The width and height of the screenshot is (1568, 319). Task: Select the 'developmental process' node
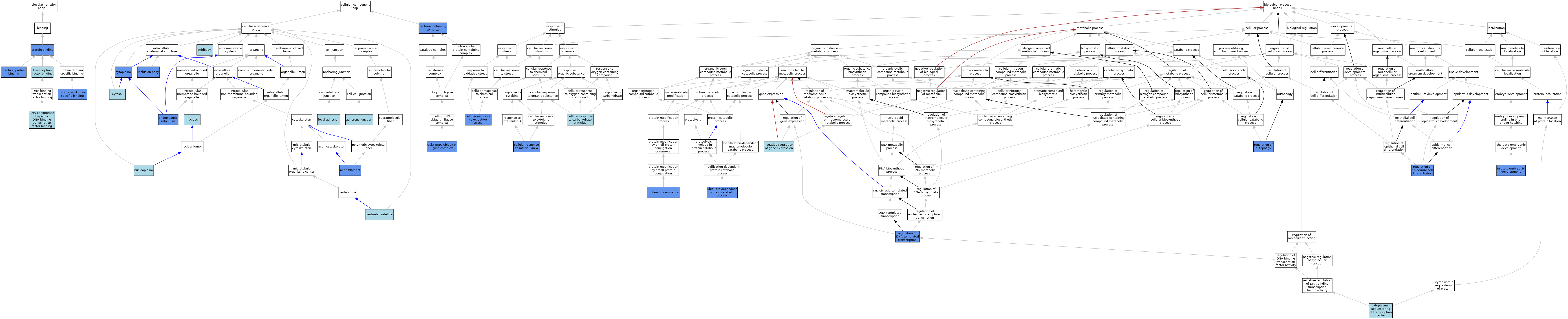click(x=1342, y=28)
